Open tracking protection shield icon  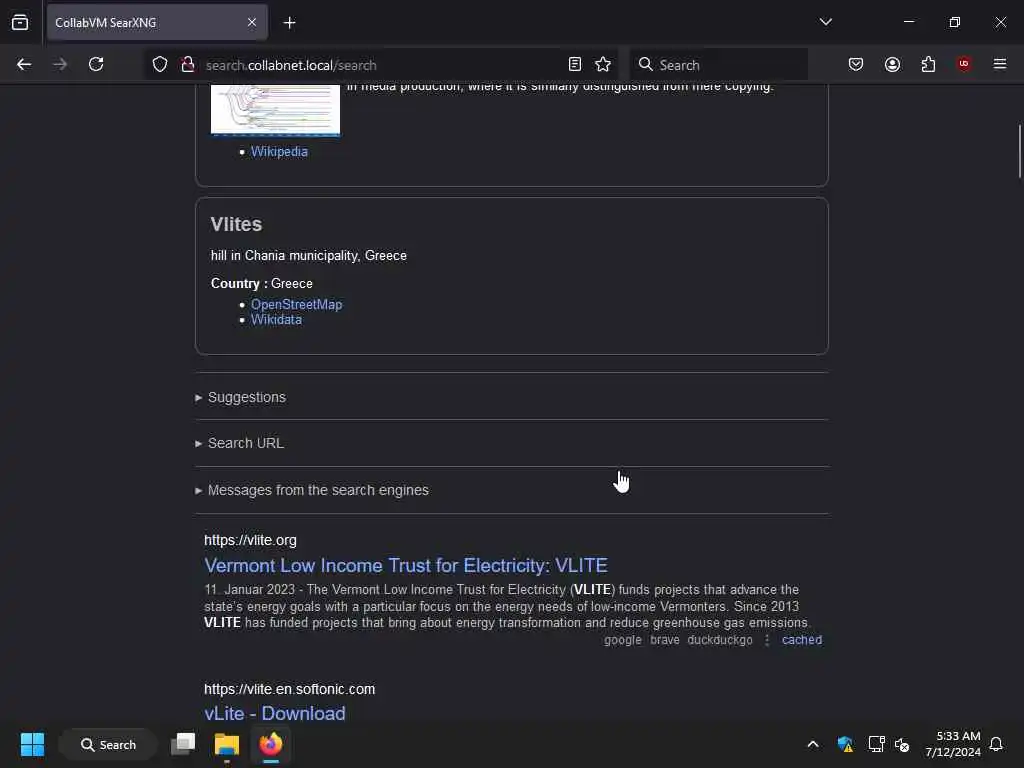(160, 65)
